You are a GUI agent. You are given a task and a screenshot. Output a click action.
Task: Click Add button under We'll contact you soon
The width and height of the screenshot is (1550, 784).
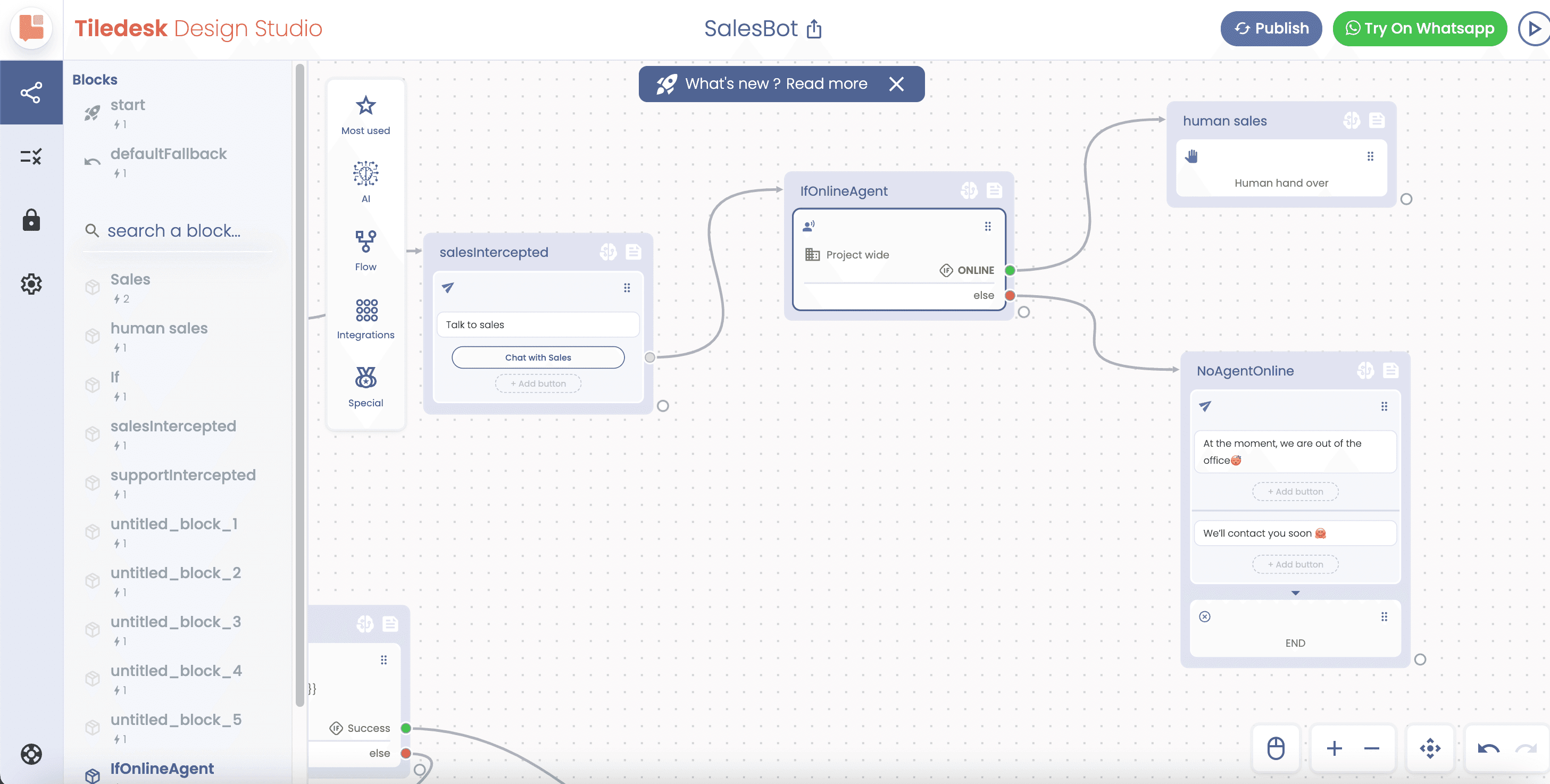(1295, 564)
